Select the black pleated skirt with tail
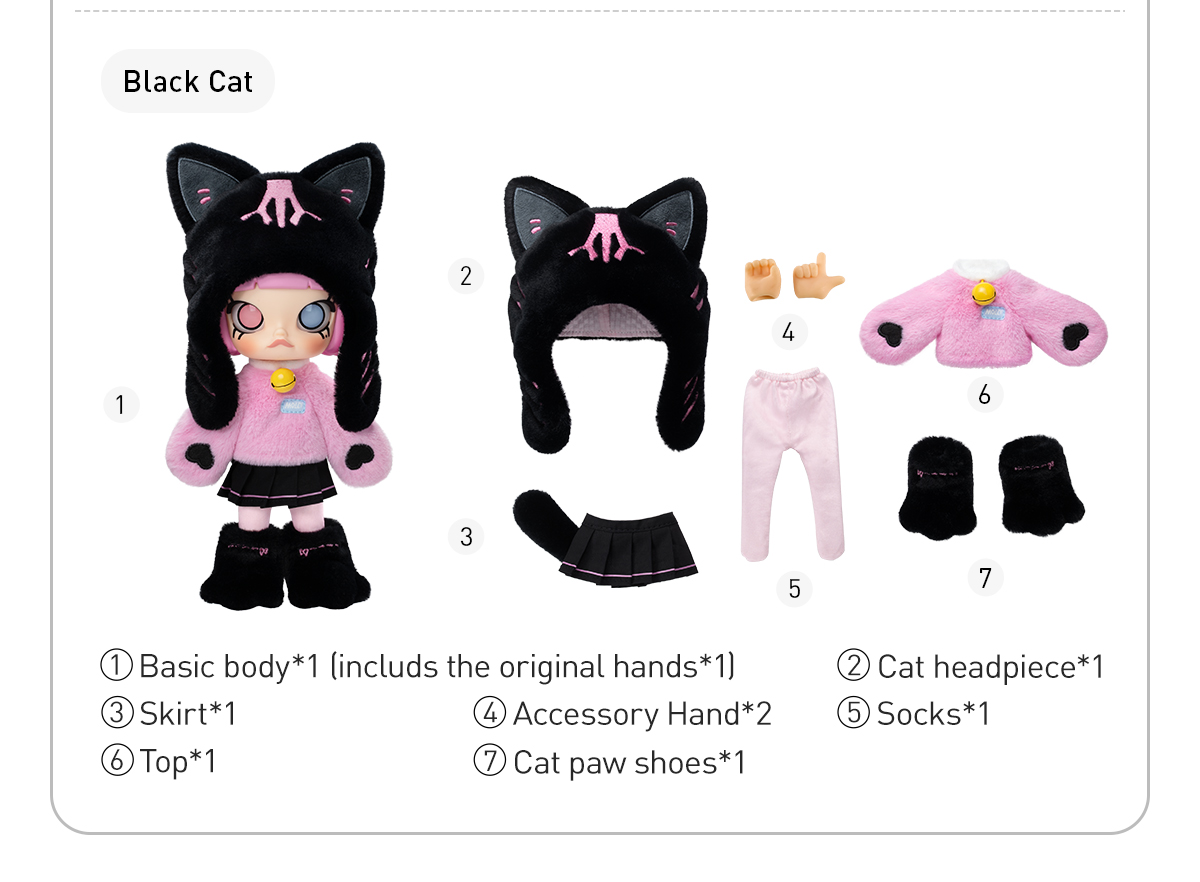 click(x=603, y=538)
